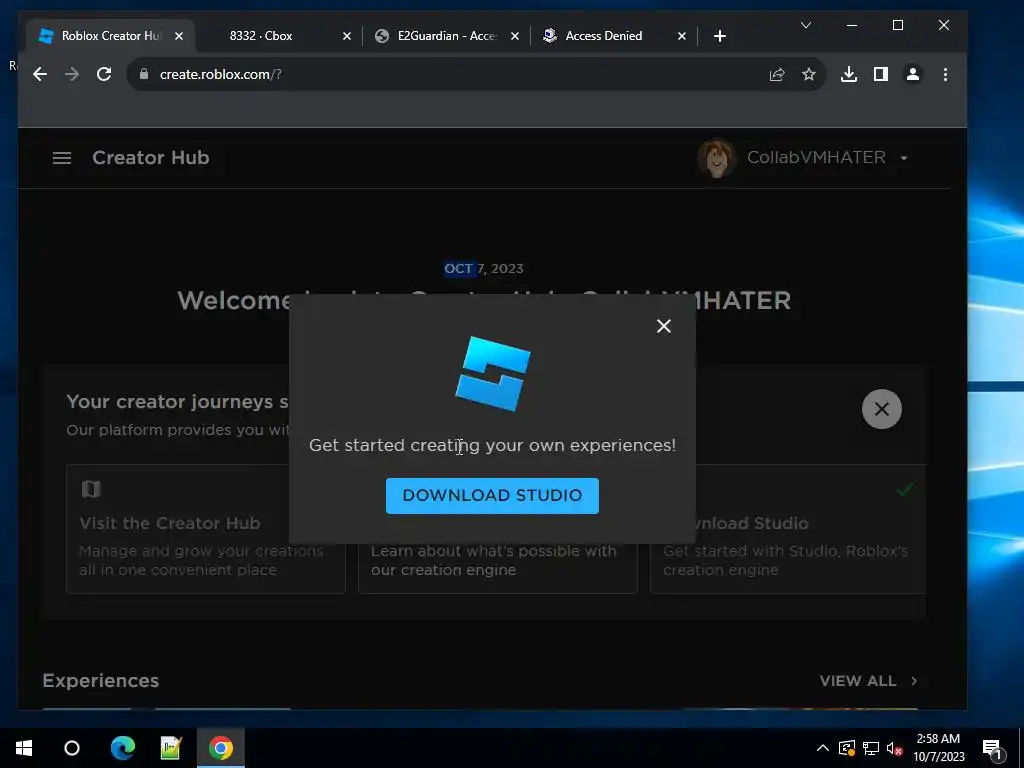Open the taskbar clock and date
This screenshot has height=768, width=1024.
[938, 748]
